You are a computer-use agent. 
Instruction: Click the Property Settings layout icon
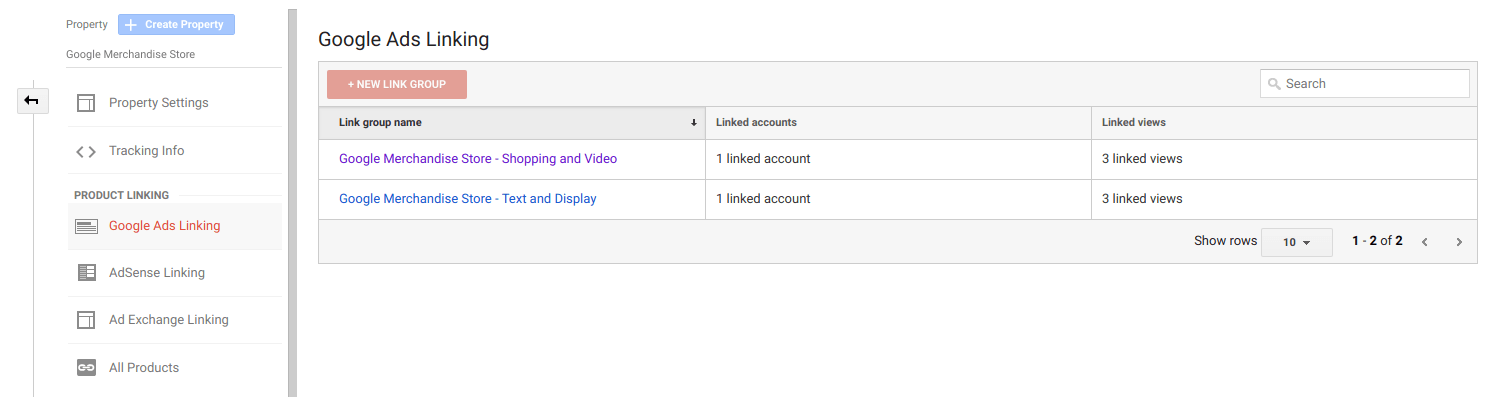[x=86, y=103]
